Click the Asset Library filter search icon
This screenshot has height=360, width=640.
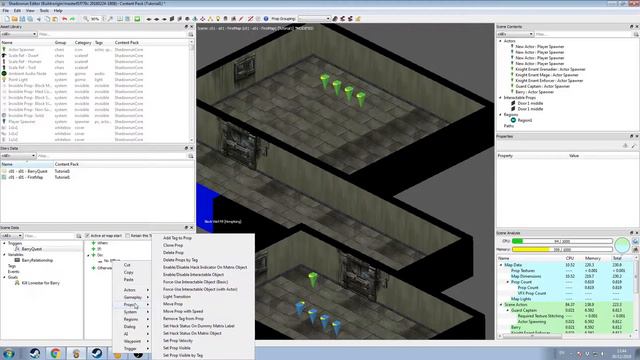[x=191, y=34]
